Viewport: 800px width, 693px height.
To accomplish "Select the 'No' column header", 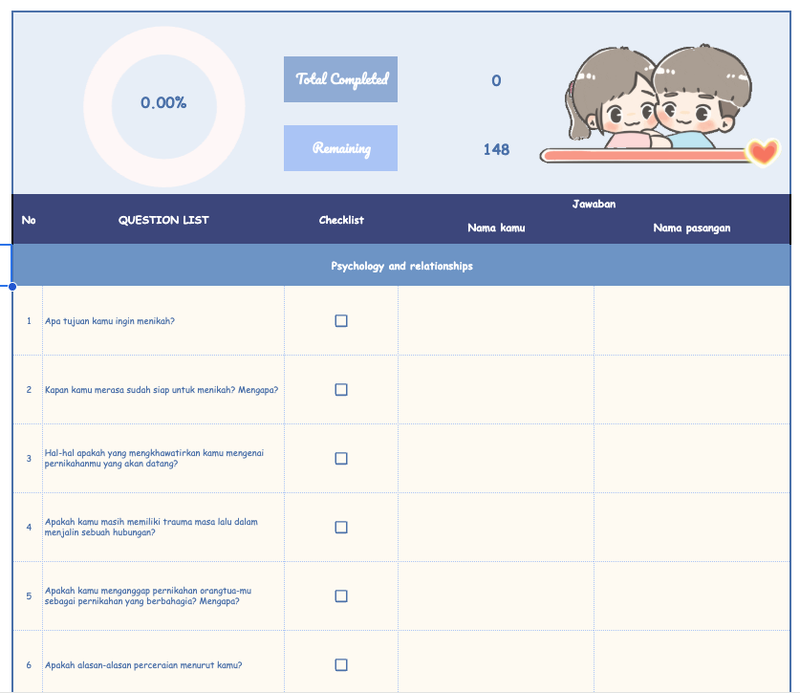I will pos(29,220).
